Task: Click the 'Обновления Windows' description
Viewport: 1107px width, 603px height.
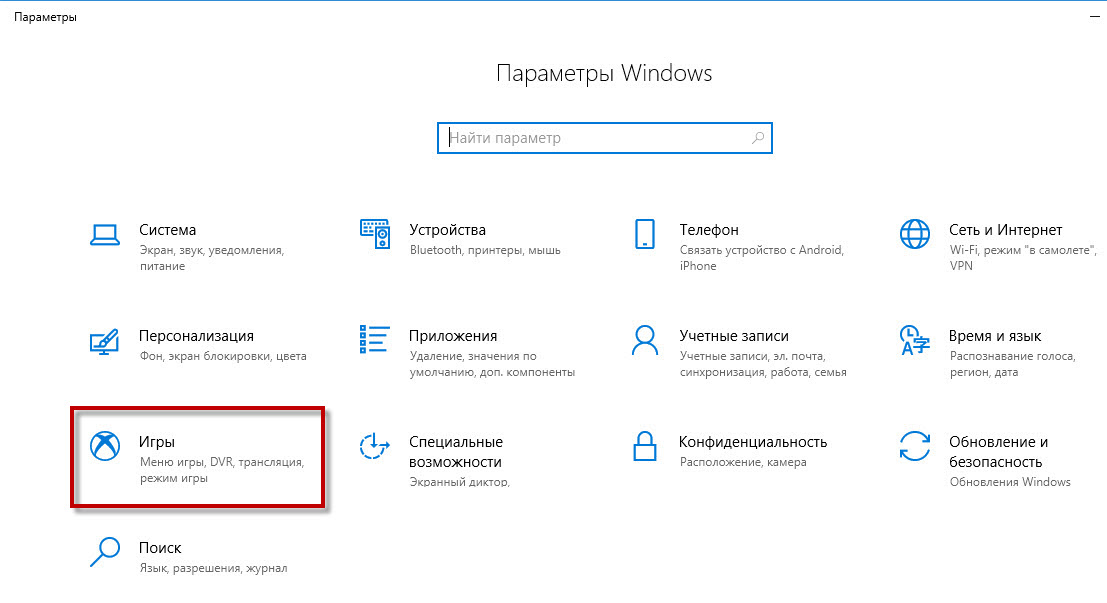Action: pos(1010,482)
